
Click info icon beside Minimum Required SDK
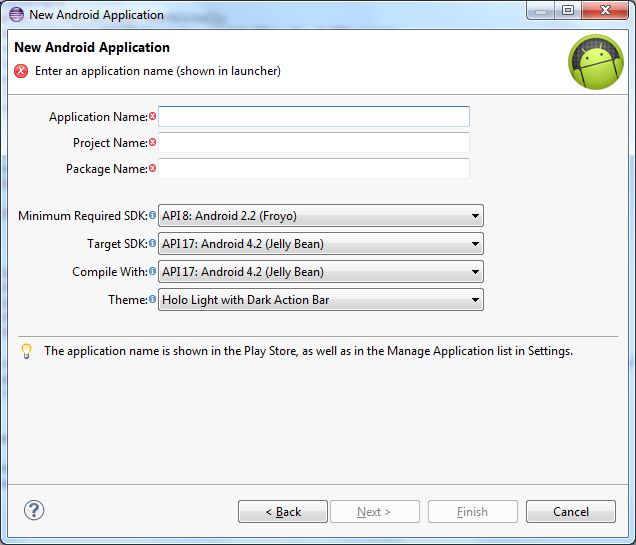click(152, 215)
